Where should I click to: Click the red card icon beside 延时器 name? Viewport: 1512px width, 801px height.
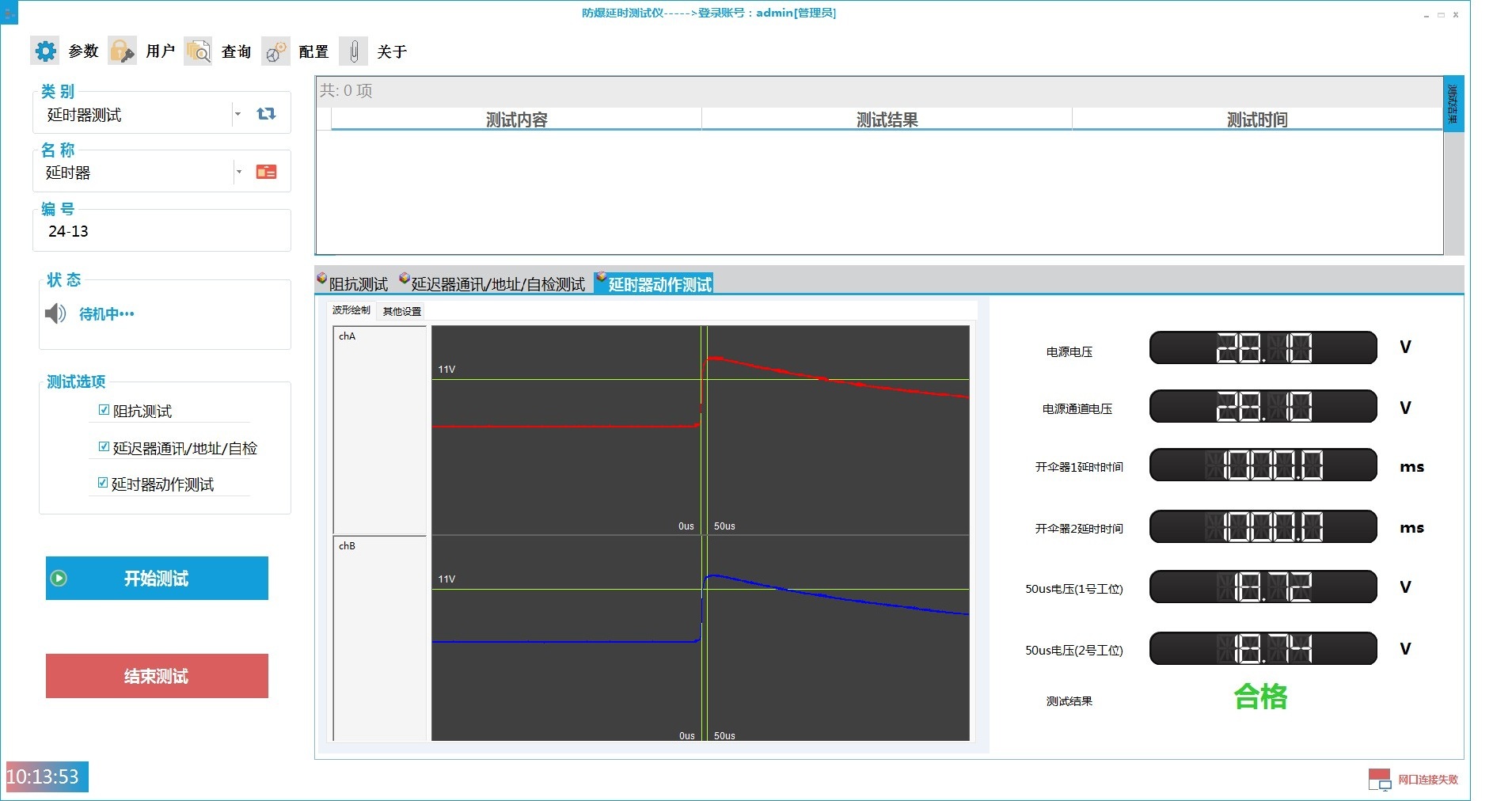pos(266,172)
